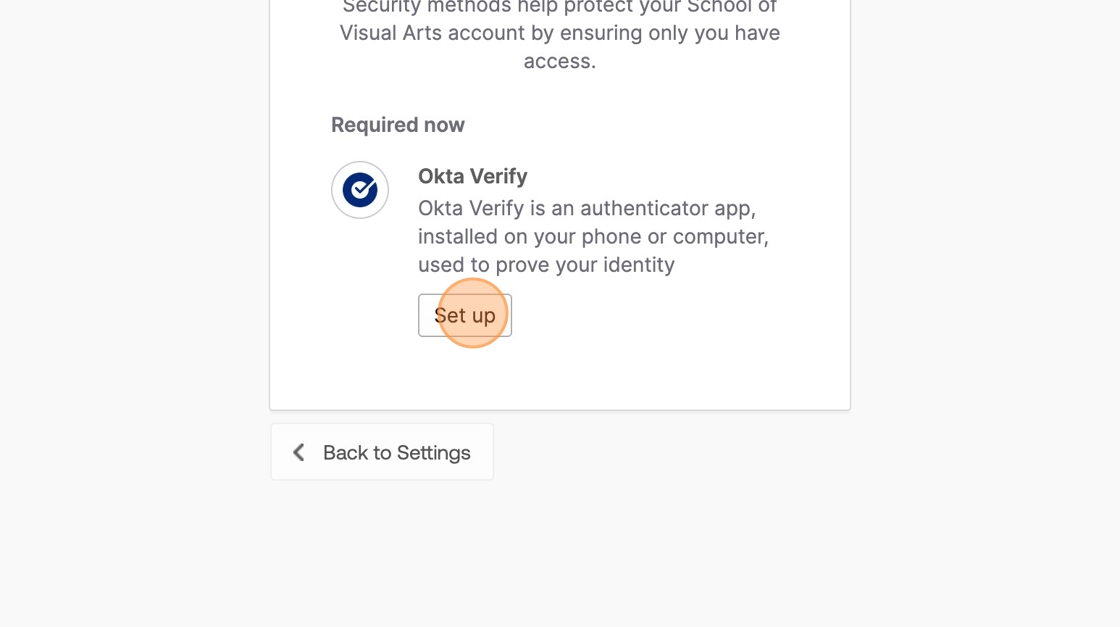This screenshot has height=627, width=1120.
Task: Click the "Visual Arts account by ensuring" line
Action: click(559, 33)
